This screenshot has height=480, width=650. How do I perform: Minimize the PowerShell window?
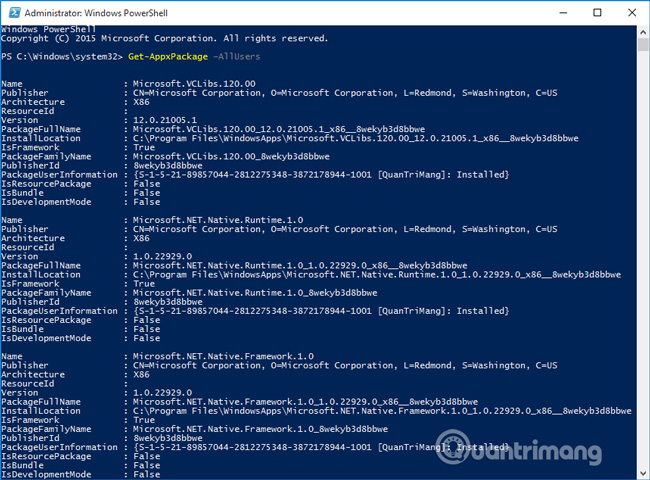[x=563, y=13]
